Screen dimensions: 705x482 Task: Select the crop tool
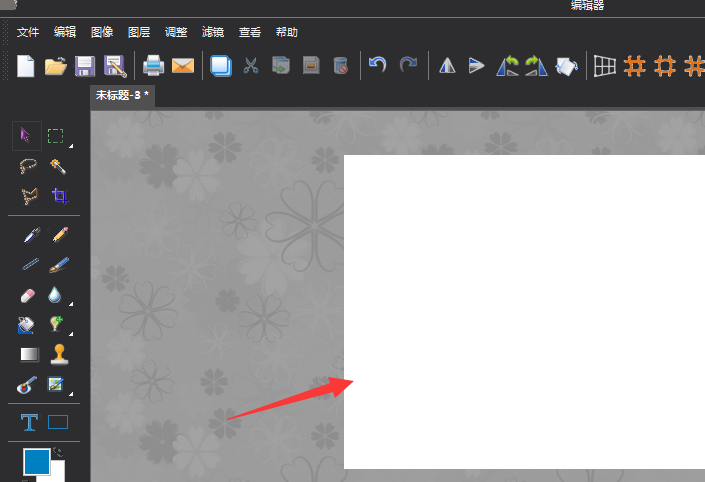point(59,196)
